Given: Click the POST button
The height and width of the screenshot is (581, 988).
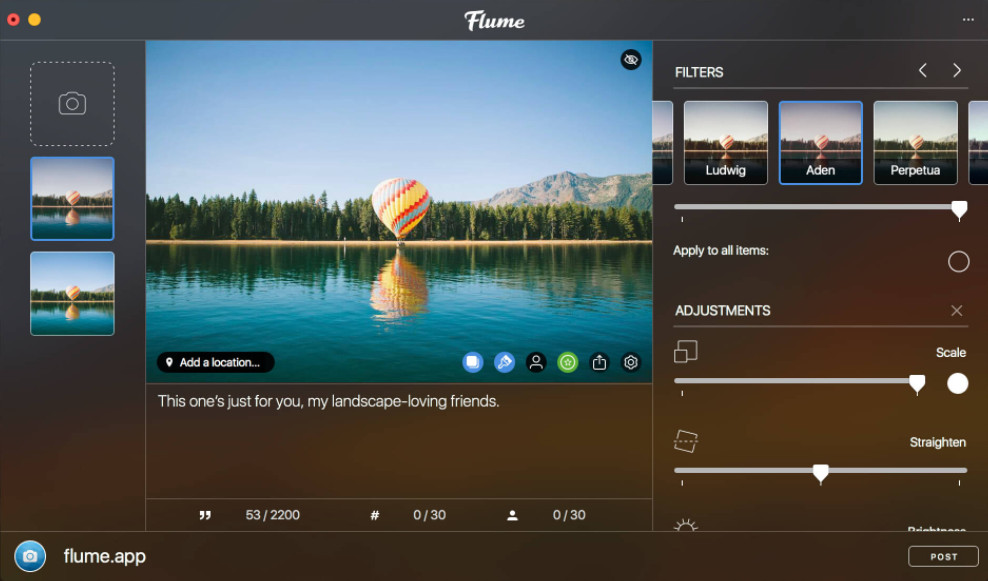Looking at the screenshot, I should [x=943, y=556].
